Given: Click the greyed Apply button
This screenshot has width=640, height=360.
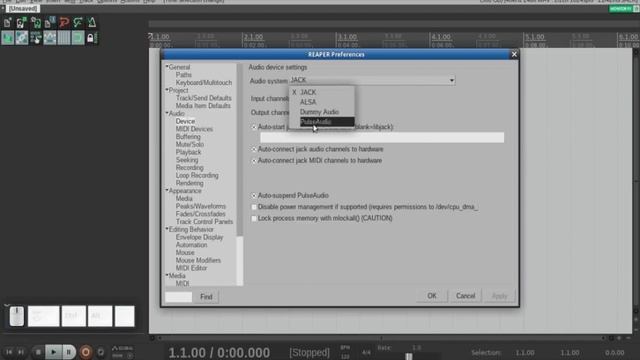Looking at the screenshot, I should tap(499, 296).
